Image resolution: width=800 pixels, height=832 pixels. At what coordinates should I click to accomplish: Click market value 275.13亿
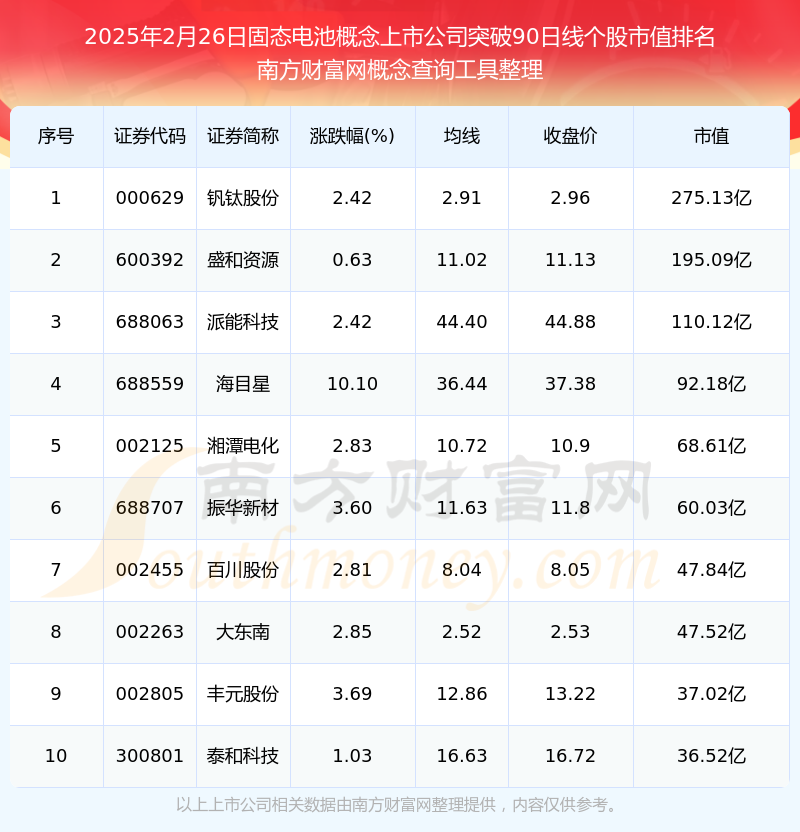click(711, 198)
